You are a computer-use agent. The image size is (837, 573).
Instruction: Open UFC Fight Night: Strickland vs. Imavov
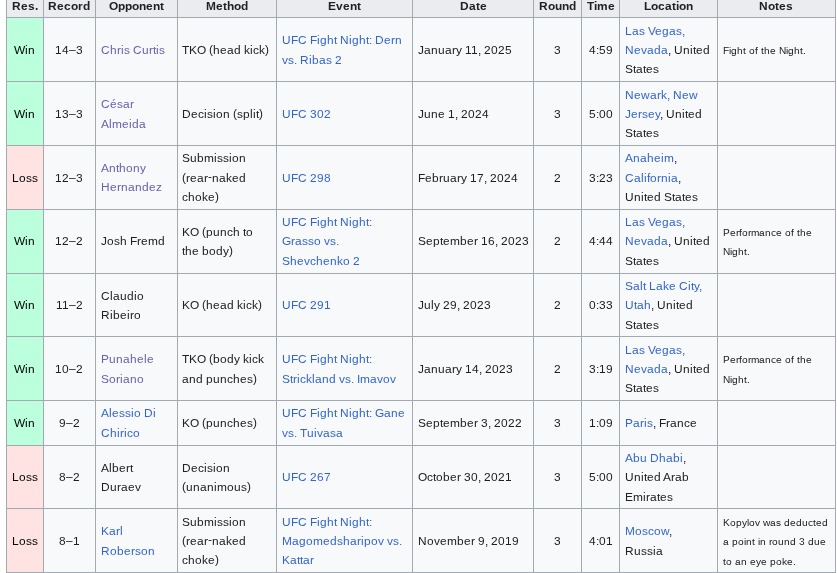339,369
